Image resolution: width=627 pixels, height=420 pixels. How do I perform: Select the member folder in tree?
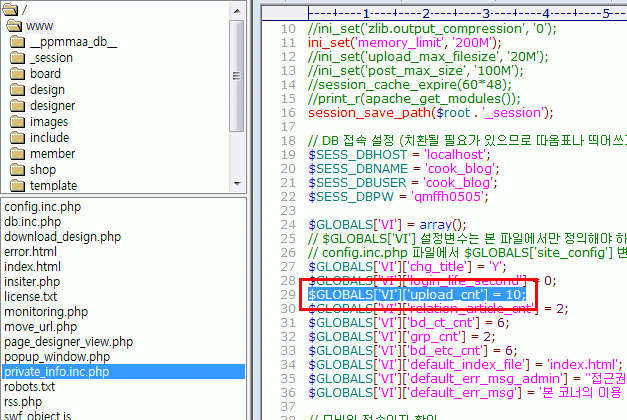point(52,154)
